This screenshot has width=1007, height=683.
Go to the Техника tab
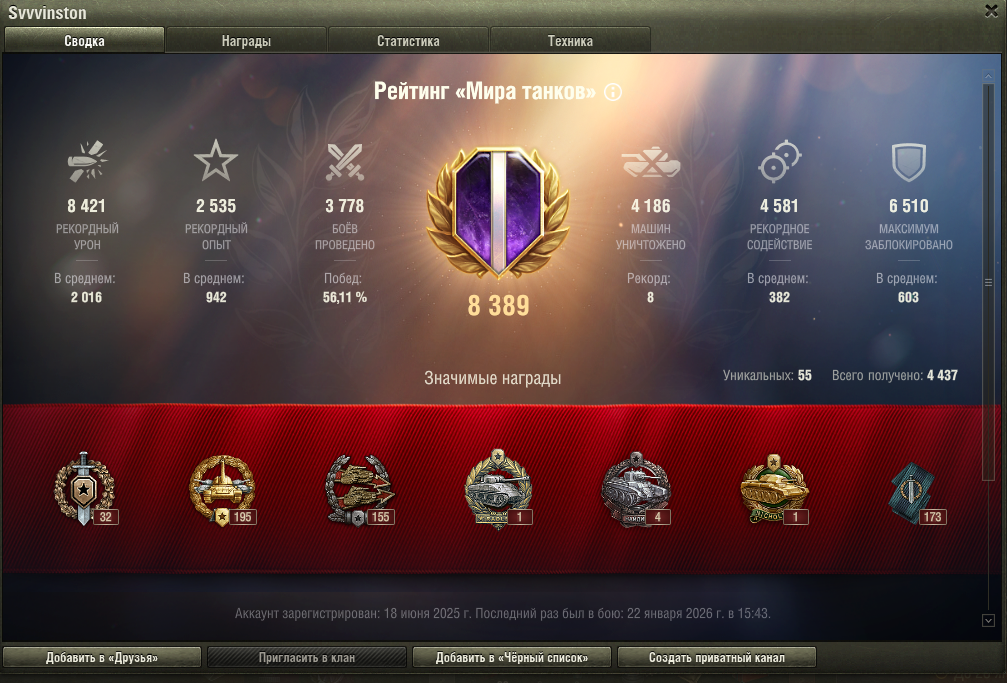(x=570, y=40)
